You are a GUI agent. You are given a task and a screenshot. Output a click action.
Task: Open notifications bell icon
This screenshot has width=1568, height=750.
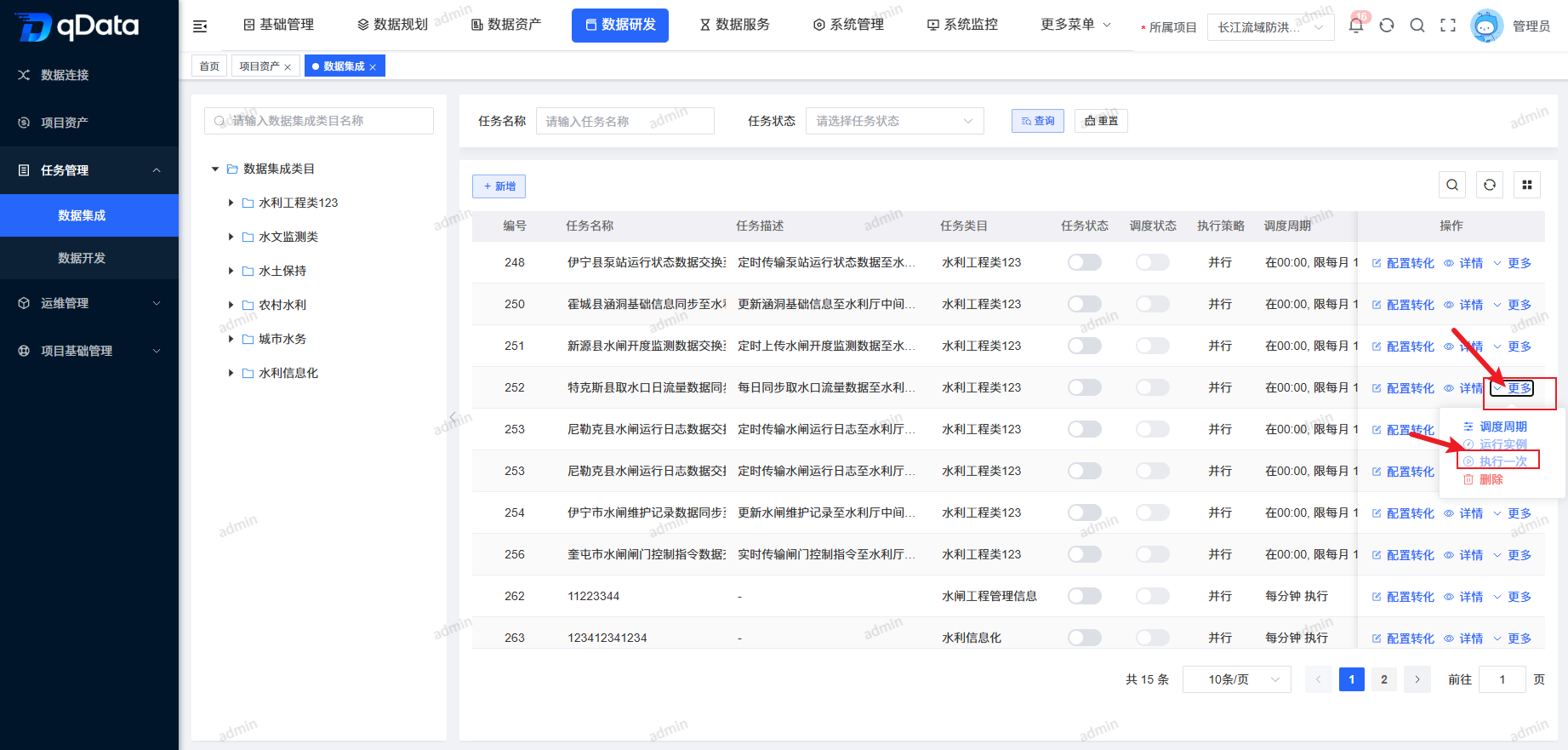[1356, 26]
